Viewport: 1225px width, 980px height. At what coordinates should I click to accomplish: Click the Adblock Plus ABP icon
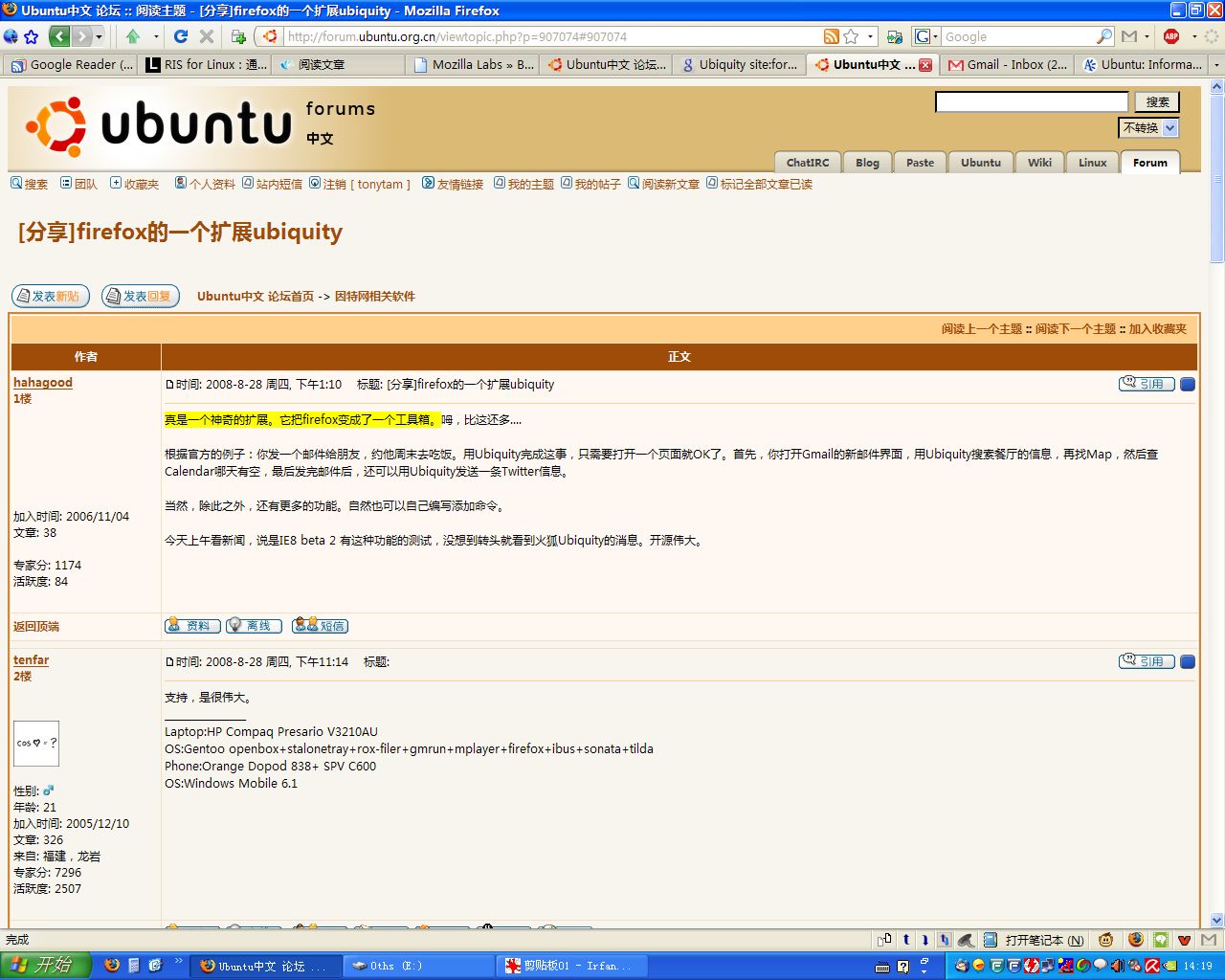[1171, 36]
